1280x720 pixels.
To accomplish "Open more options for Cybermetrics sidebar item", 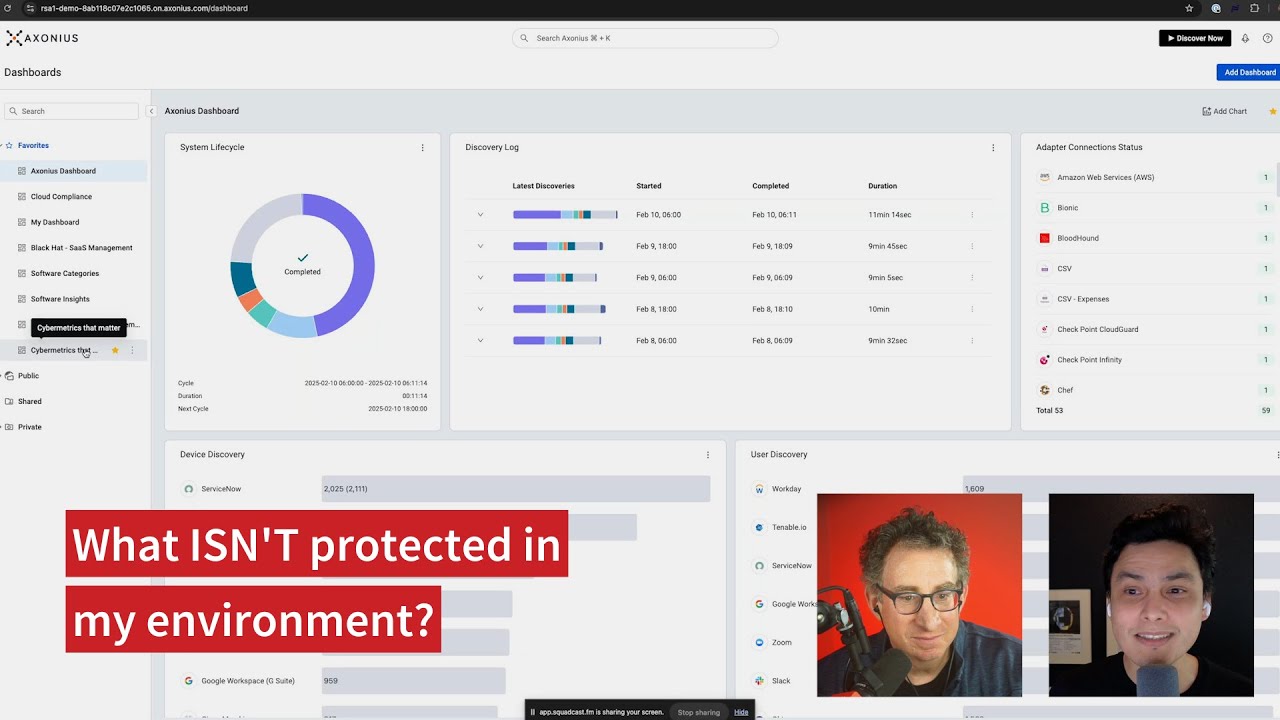I will pyautogui.click(x=132, y=350).
